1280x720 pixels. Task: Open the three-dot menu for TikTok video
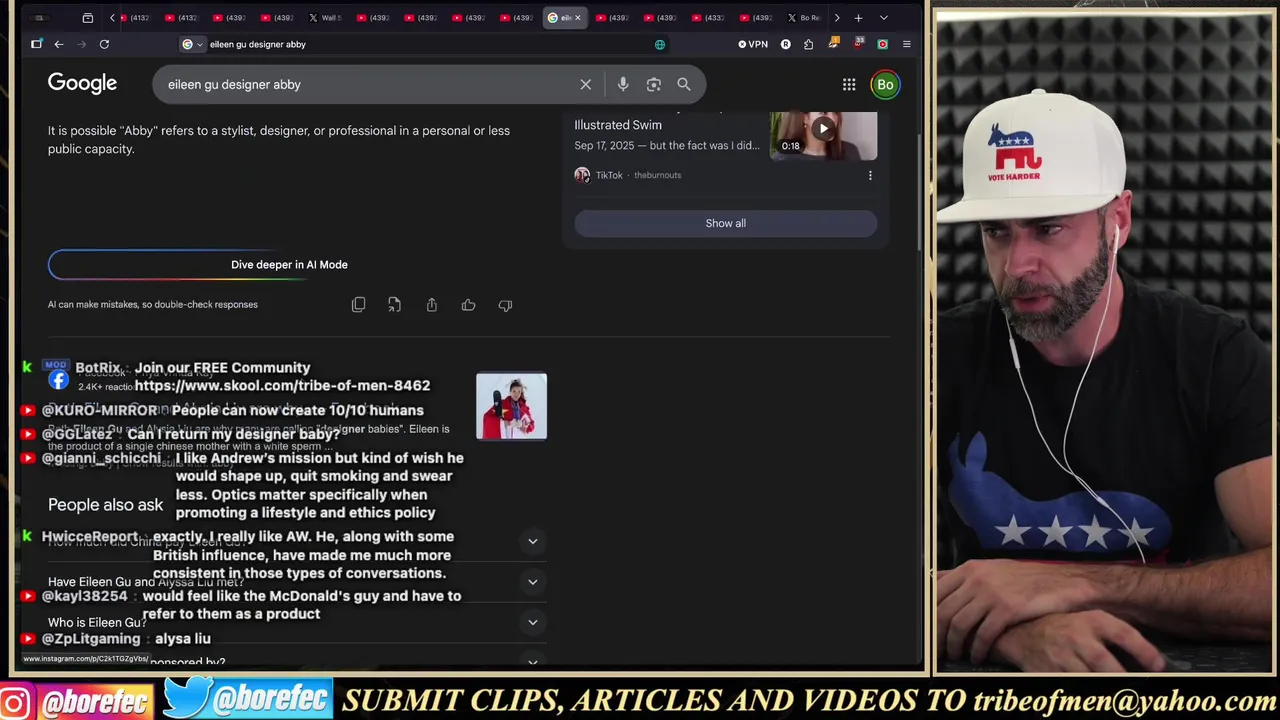click(870, 175)
